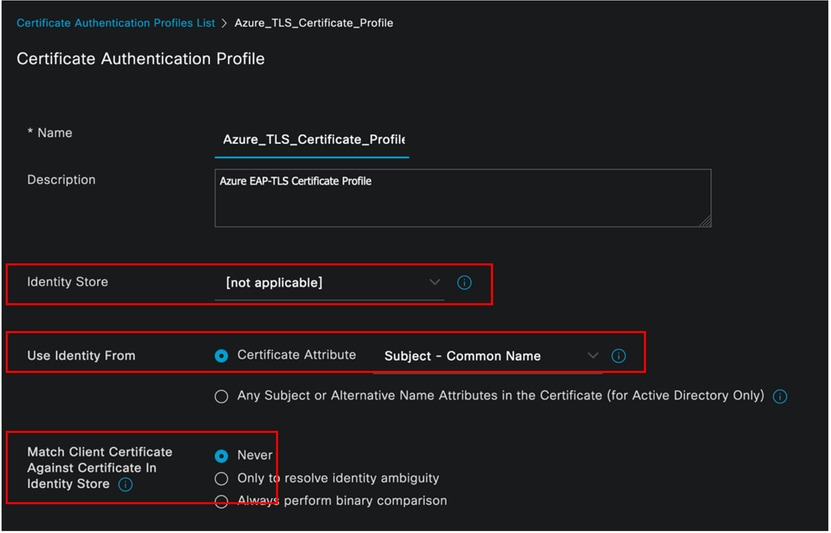Click the Identity Store dropdown chevron

click(435, 282)
